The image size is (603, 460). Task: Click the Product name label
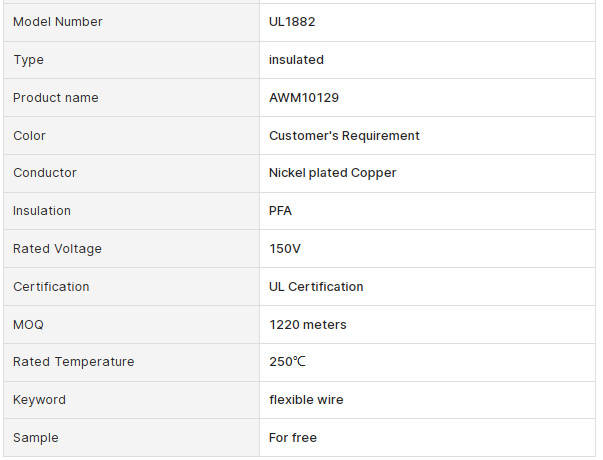pos(56,98)
